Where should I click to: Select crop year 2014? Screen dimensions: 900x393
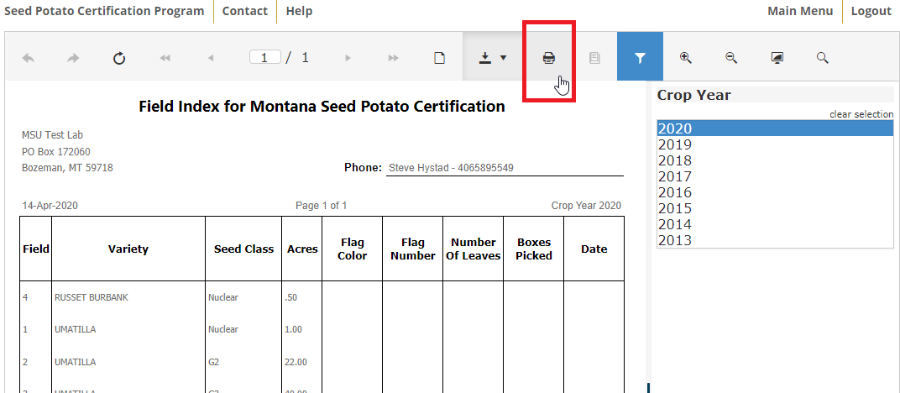(775, 224)
